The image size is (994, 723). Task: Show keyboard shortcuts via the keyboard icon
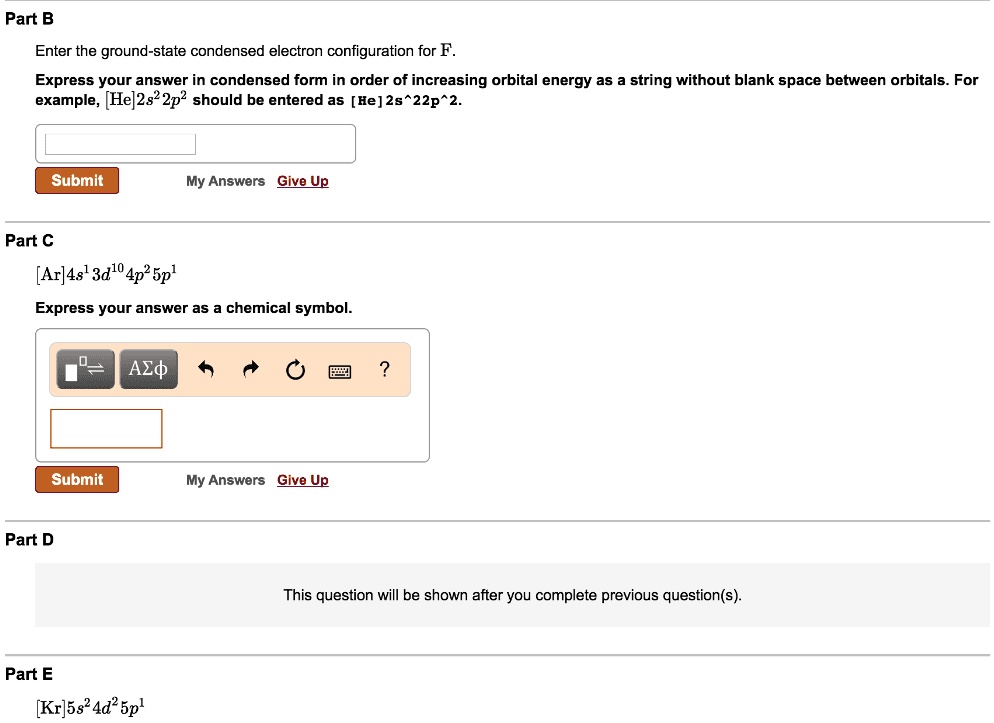340,372
